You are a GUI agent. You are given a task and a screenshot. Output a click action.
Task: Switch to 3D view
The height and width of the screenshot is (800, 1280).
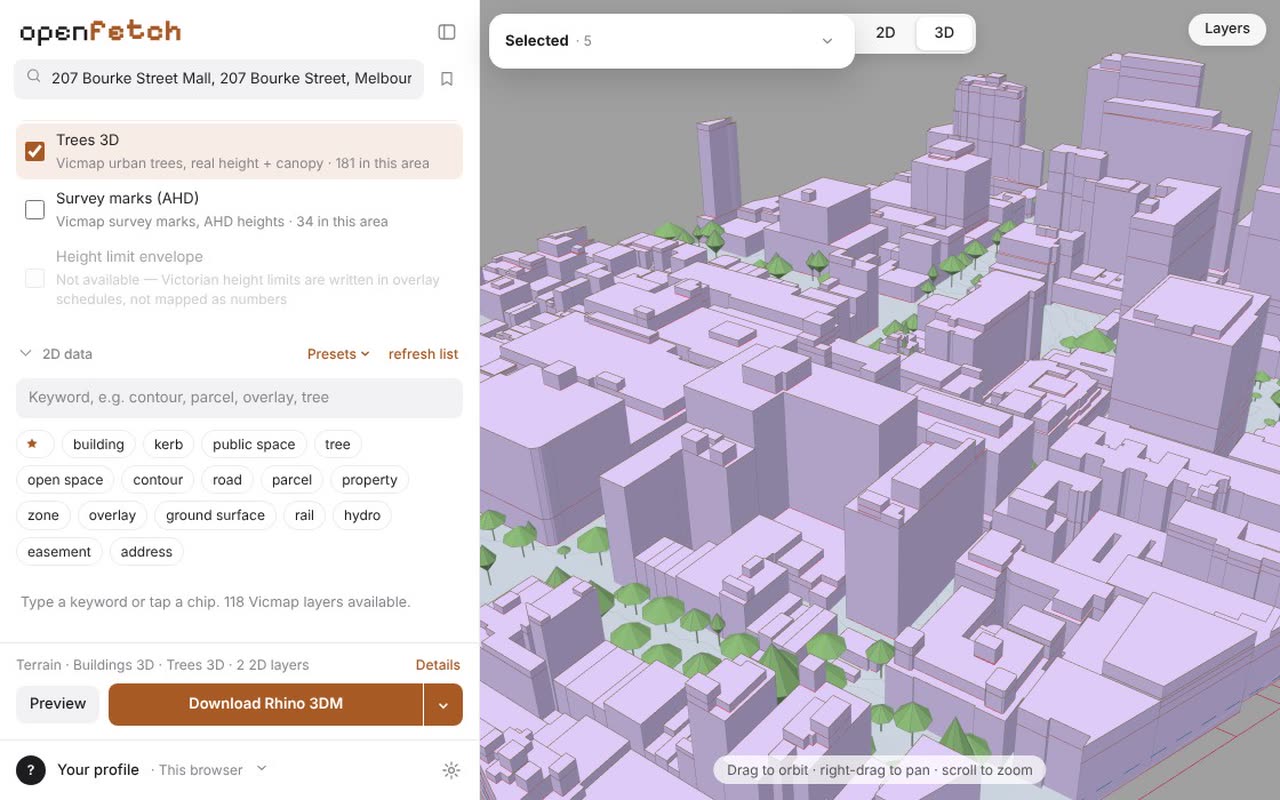[944, 33]
